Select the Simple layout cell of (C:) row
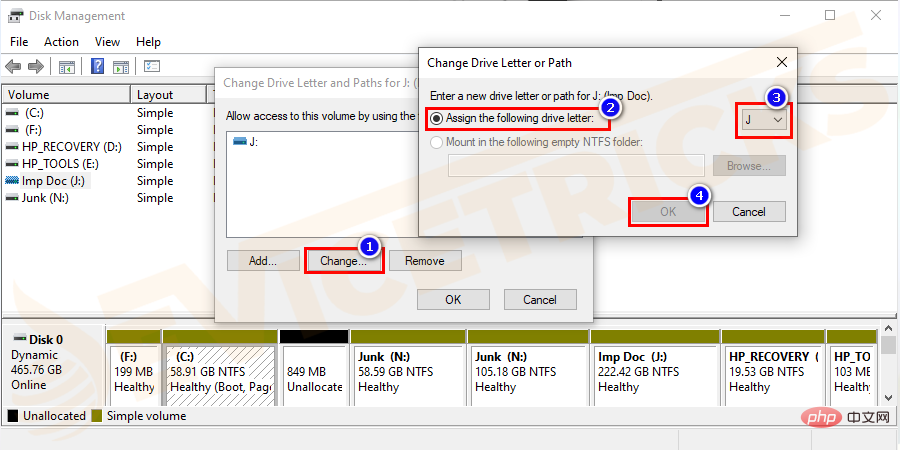This screenshot has height=450, width=900. point(155,113)
